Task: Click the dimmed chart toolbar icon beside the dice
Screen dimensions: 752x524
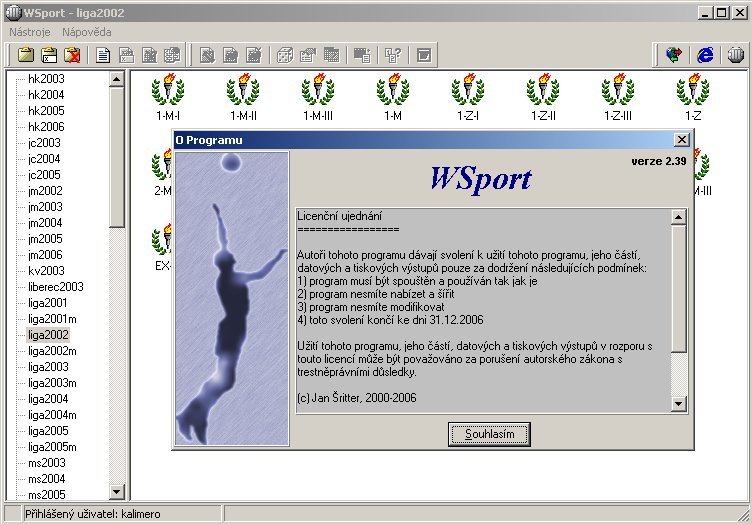Action: point(308,55)
